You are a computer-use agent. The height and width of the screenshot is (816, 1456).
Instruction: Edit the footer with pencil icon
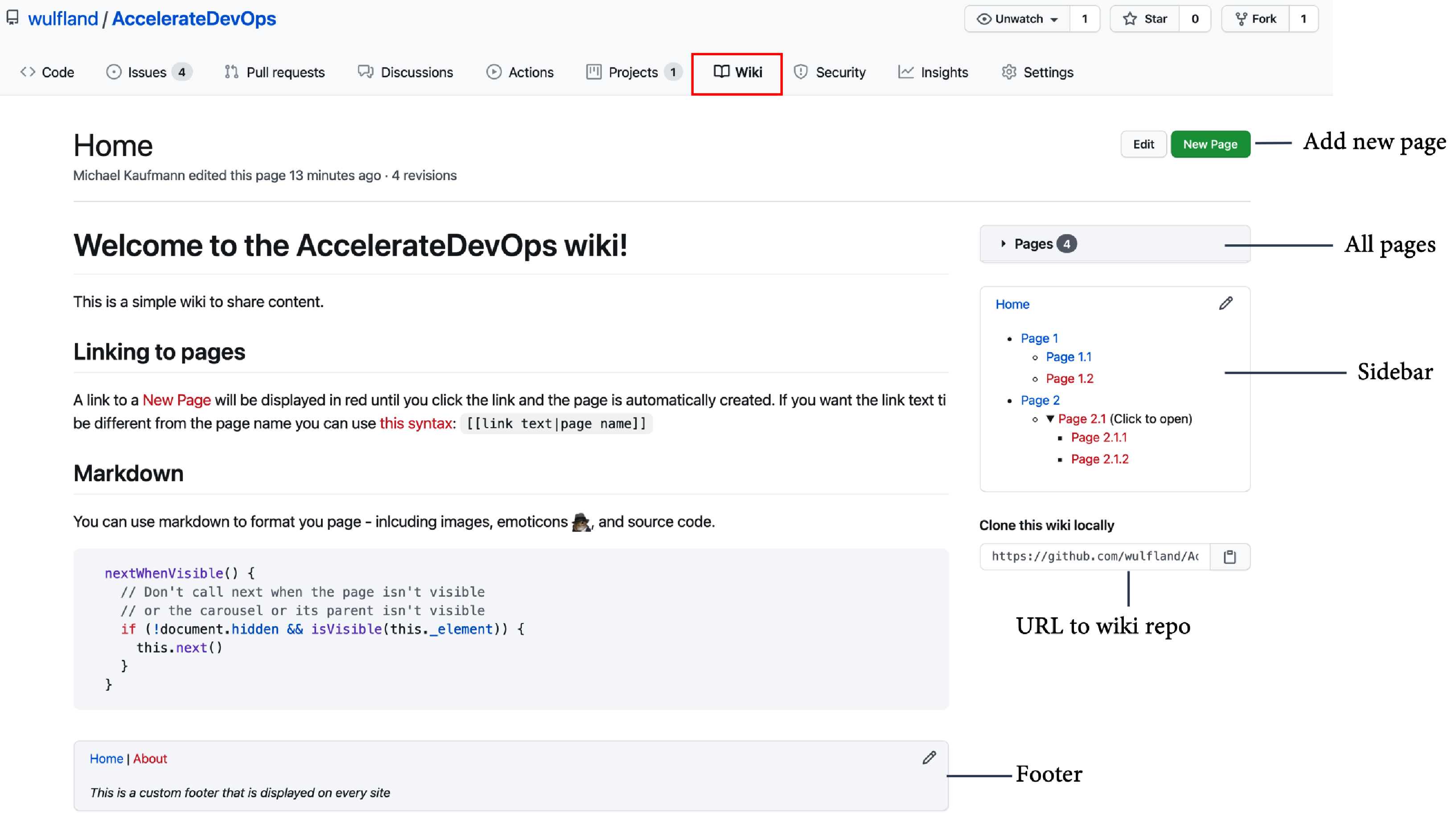[x=929, y=758]
